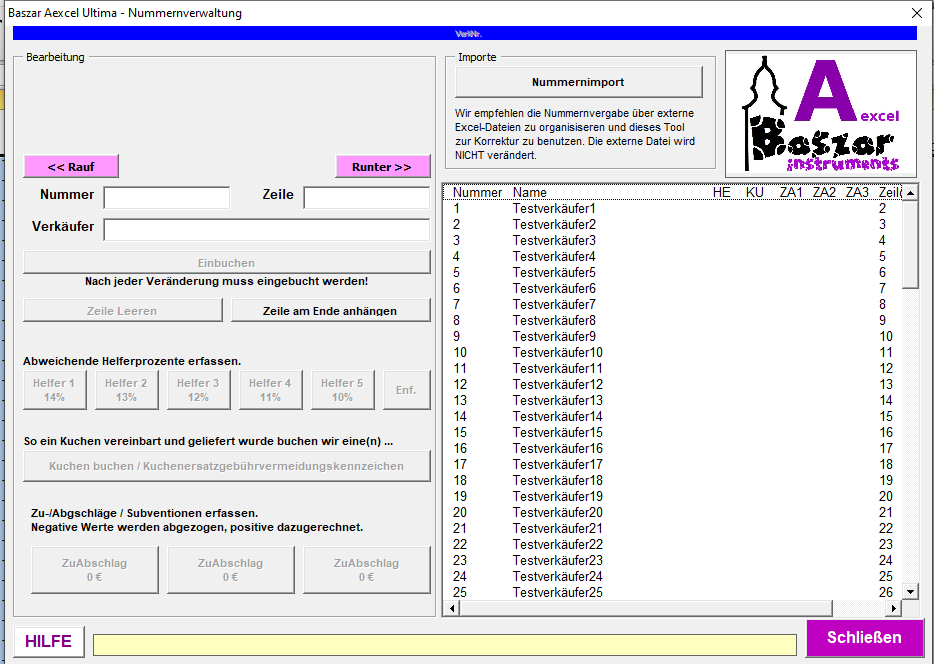Viewport: 934px width, 664px height.
Task: Click the ZA1 column header
Action: (x=791, y=192)
